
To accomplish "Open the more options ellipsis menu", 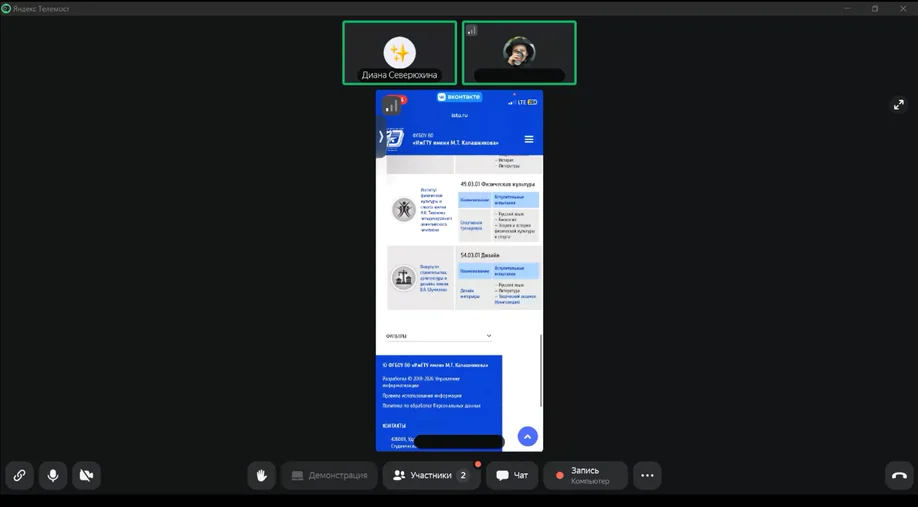I will (647, 475).
